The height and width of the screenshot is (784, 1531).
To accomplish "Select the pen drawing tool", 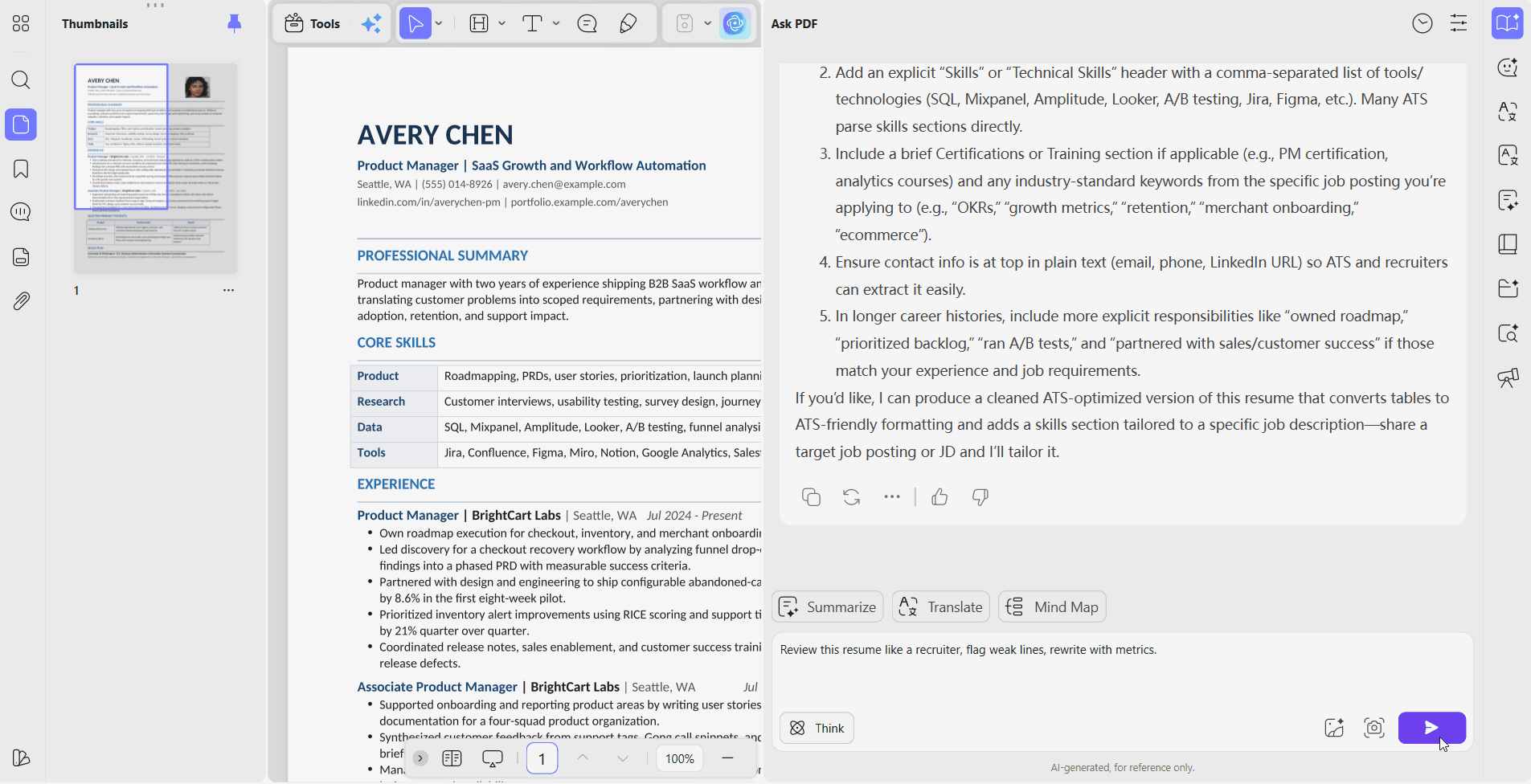I will 628,24.
